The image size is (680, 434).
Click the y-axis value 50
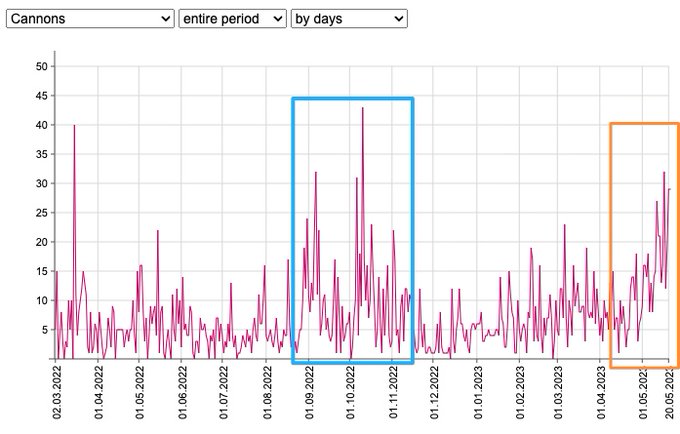42,66
